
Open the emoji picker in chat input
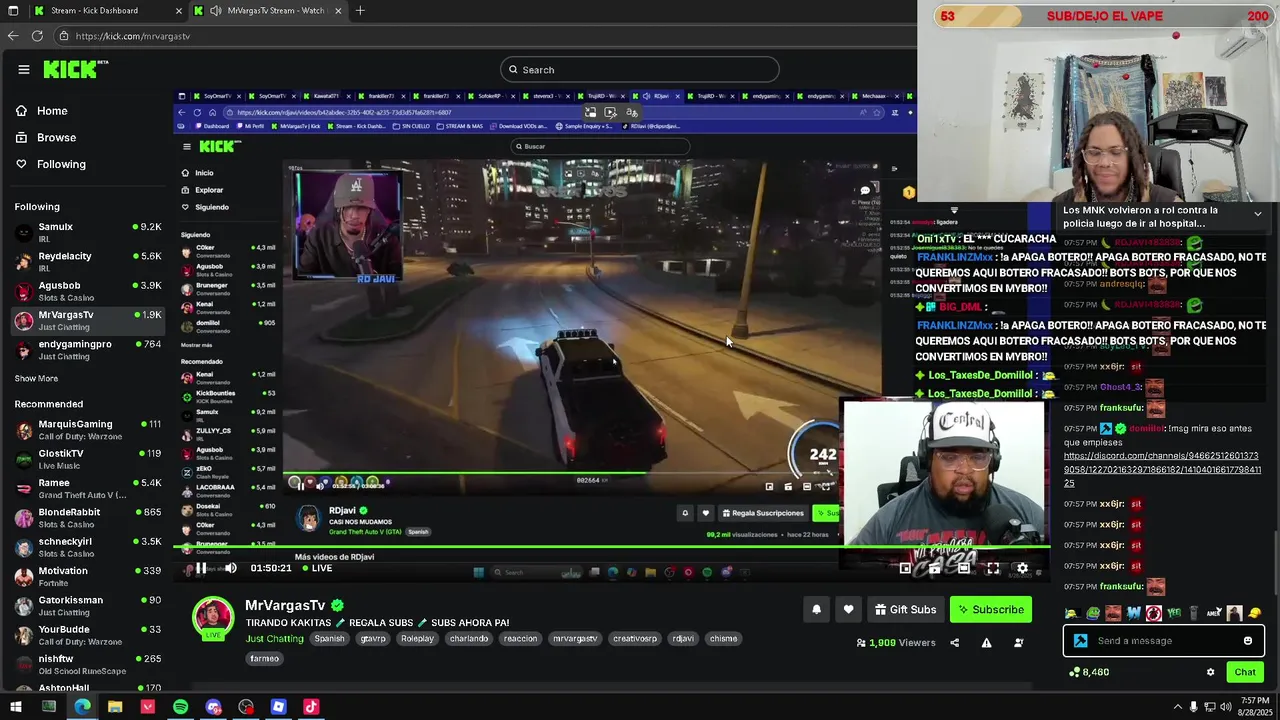(1248, 641)
